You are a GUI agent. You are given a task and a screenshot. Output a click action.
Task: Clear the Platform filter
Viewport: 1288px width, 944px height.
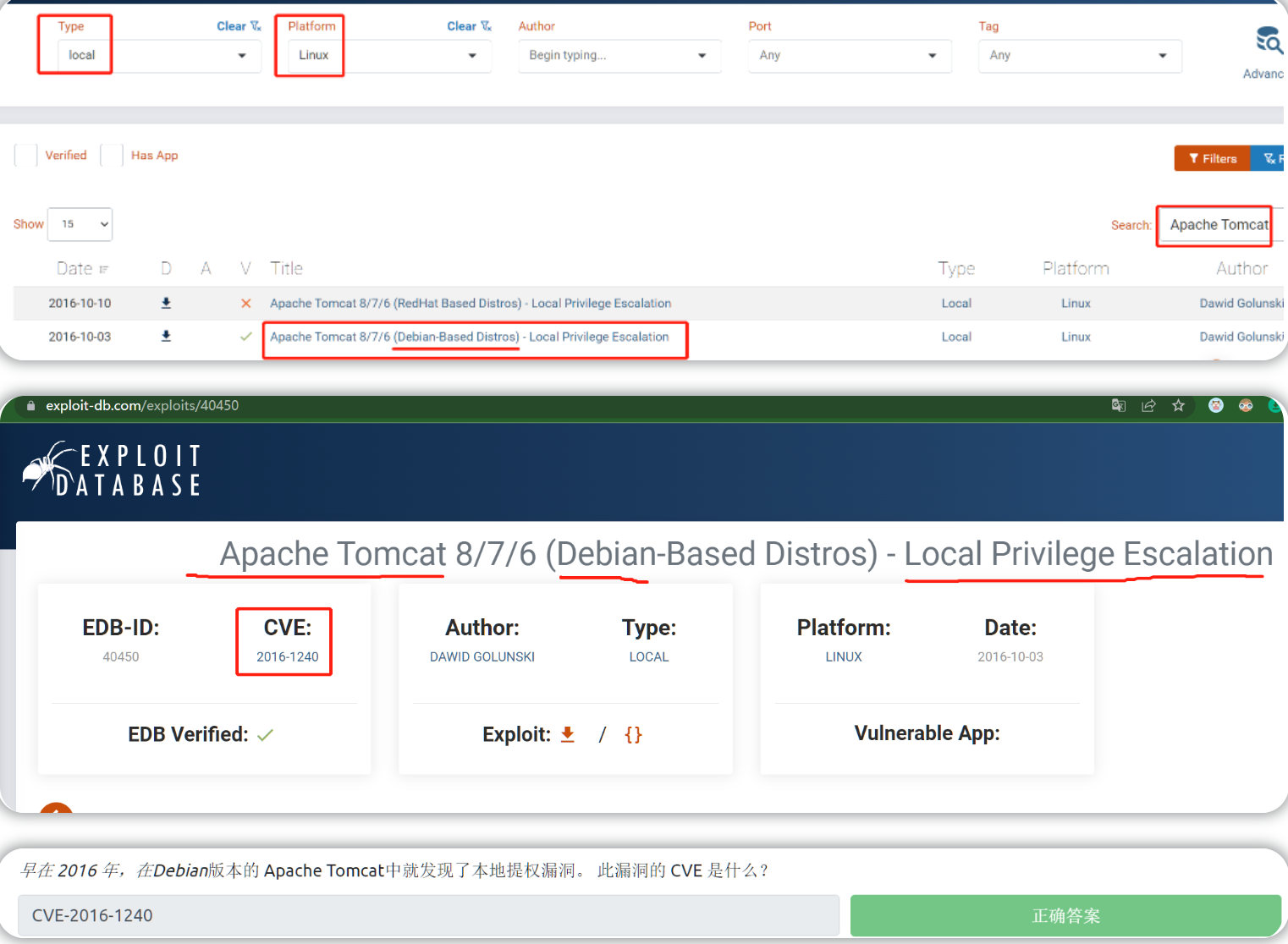pos(469,26)
